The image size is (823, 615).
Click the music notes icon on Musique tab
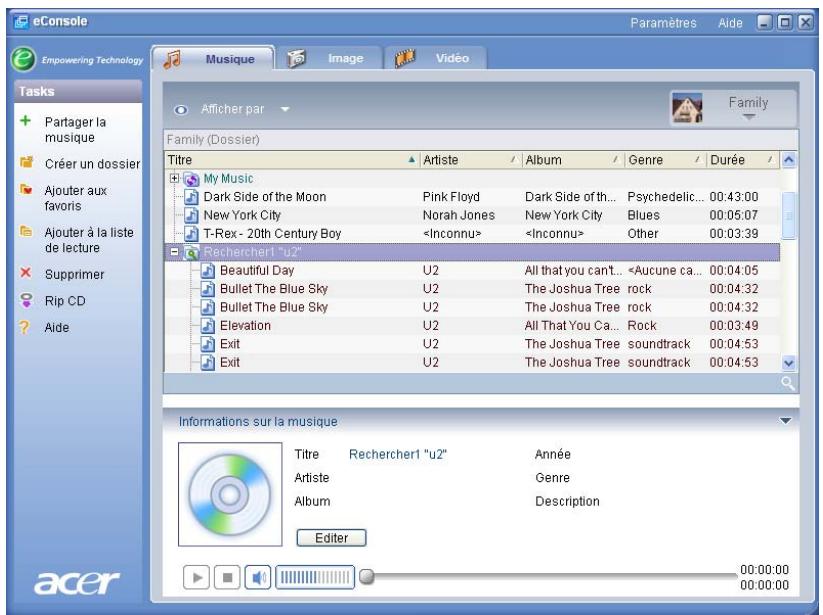click(x=172, y=59)
